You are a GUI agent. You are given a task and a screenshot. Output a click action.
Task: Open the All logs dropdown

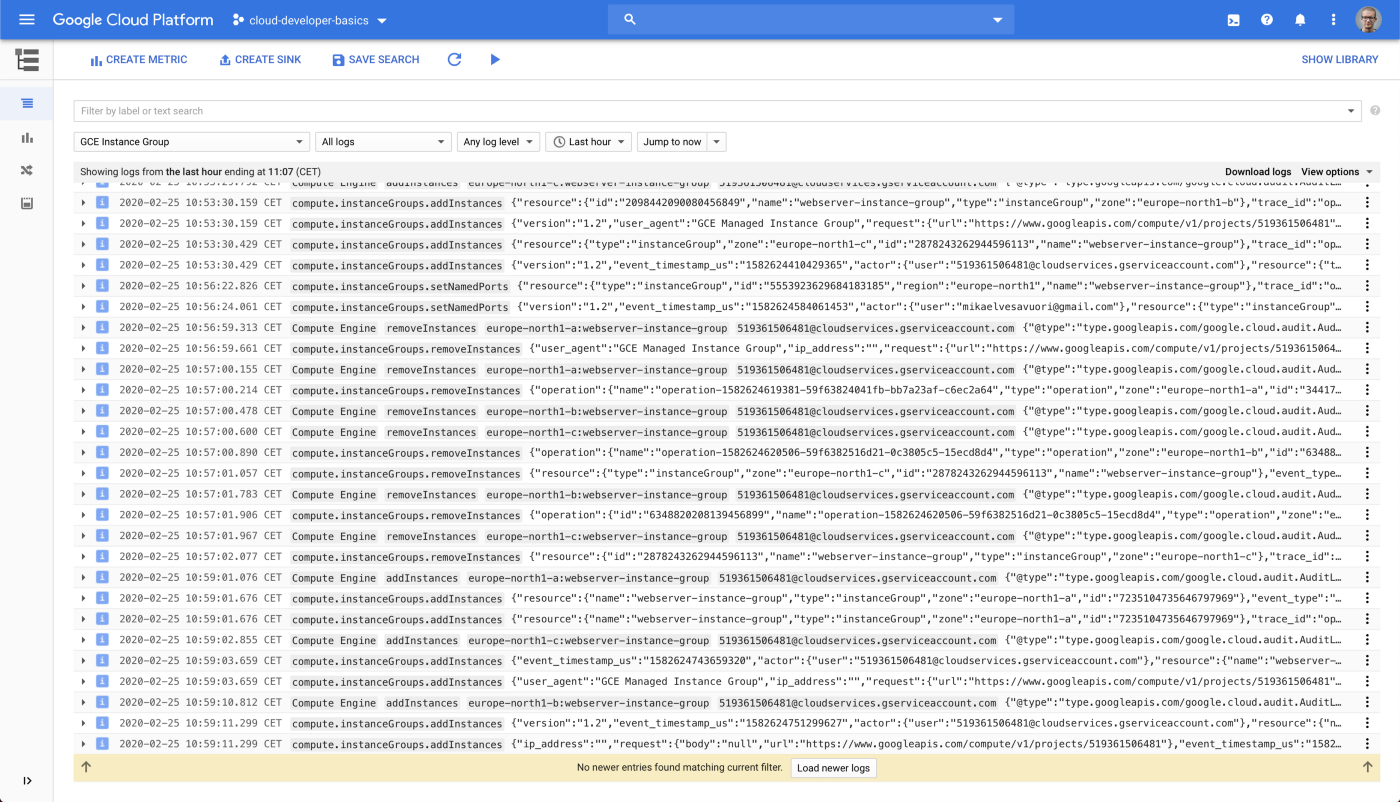384,142
